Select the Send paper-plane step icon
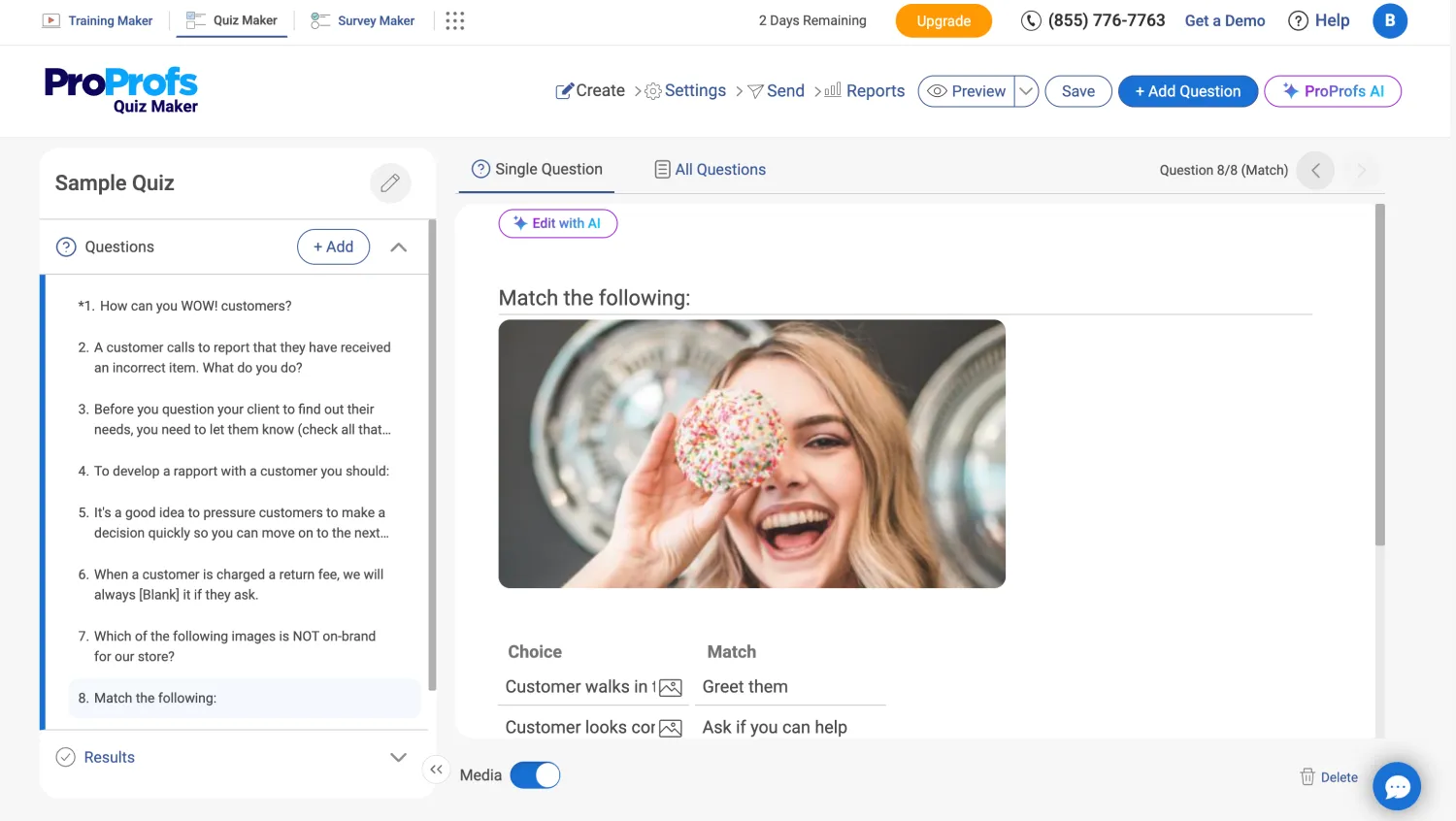The width and height of the screenshot is (1456, 821). [x=755, y=90]
